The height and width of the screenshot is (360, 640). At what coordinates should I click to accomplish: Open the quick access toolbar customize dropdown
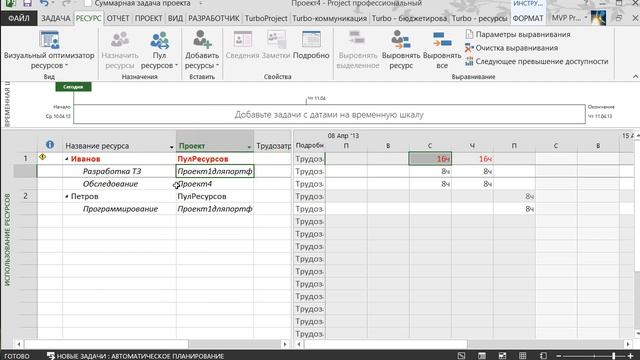pos(200,3)
